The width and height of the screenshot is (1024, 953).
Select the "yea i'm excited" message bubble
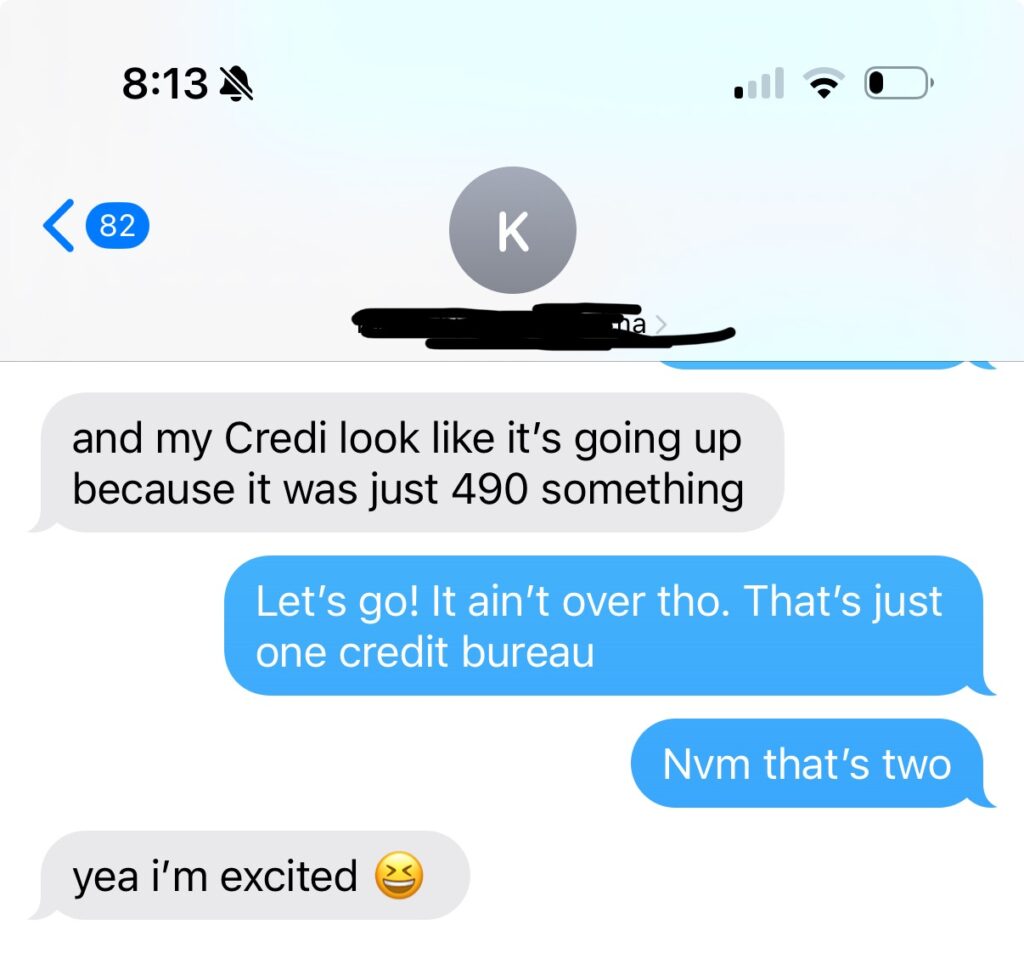pyautogui.click(x=250, y=875)
